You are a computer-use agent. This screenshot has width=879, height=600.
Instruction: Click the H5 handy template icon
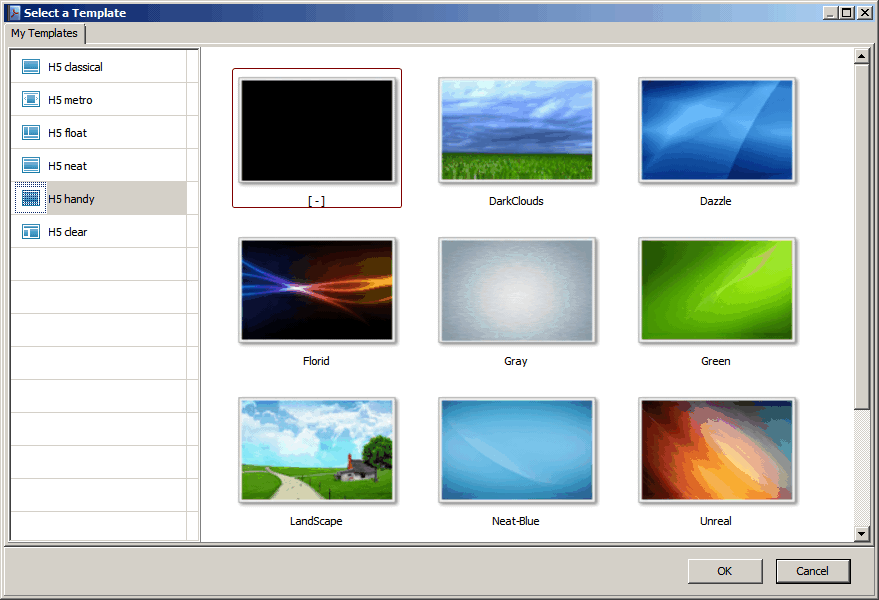(31, 199)
